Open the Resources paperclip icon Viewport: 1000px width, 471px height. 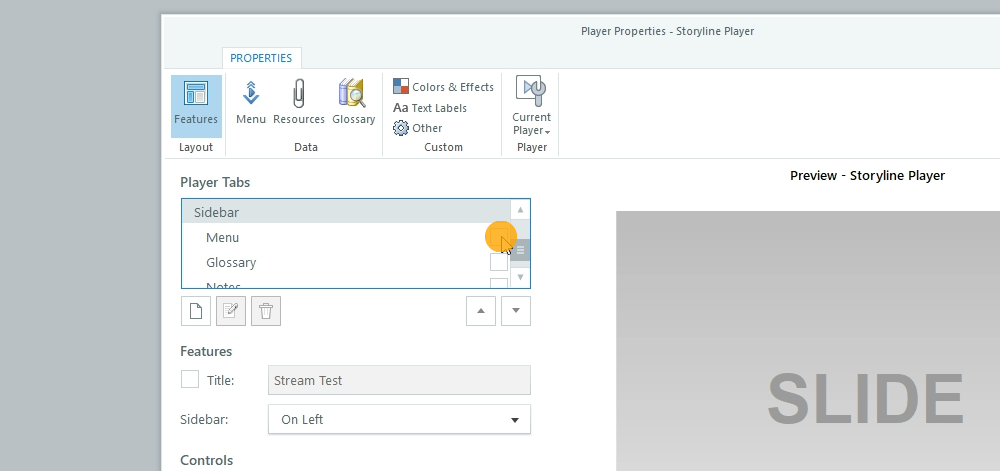[x=299, y=104]
